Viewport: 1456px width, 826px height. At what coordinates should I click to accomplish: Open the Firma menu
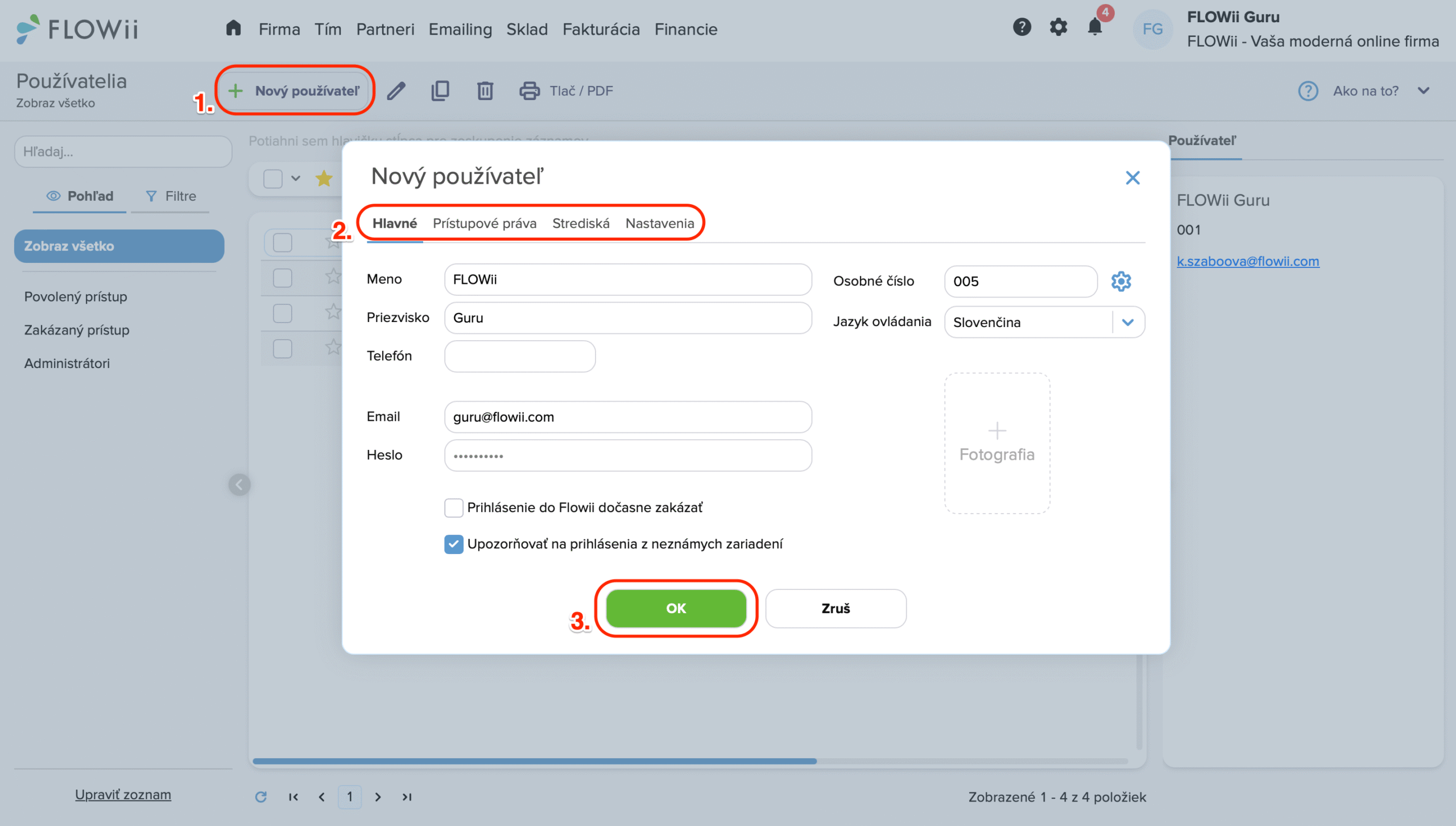pos(279,29)
